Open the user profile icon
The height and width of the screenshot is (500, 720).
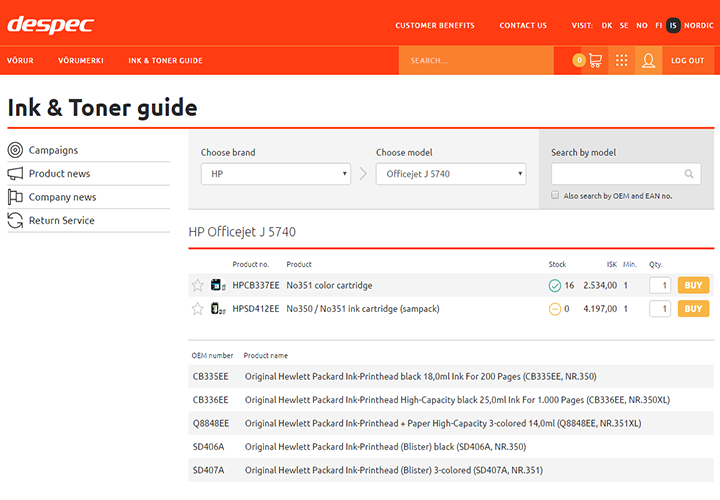pos(648,60)
